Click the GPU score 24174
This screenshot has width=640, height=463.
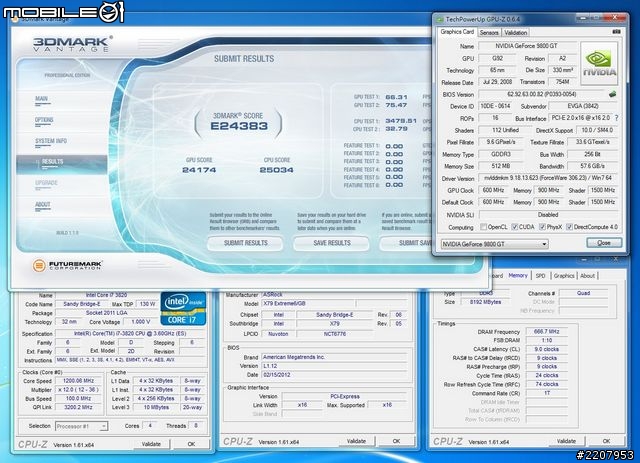coord(199,170)
